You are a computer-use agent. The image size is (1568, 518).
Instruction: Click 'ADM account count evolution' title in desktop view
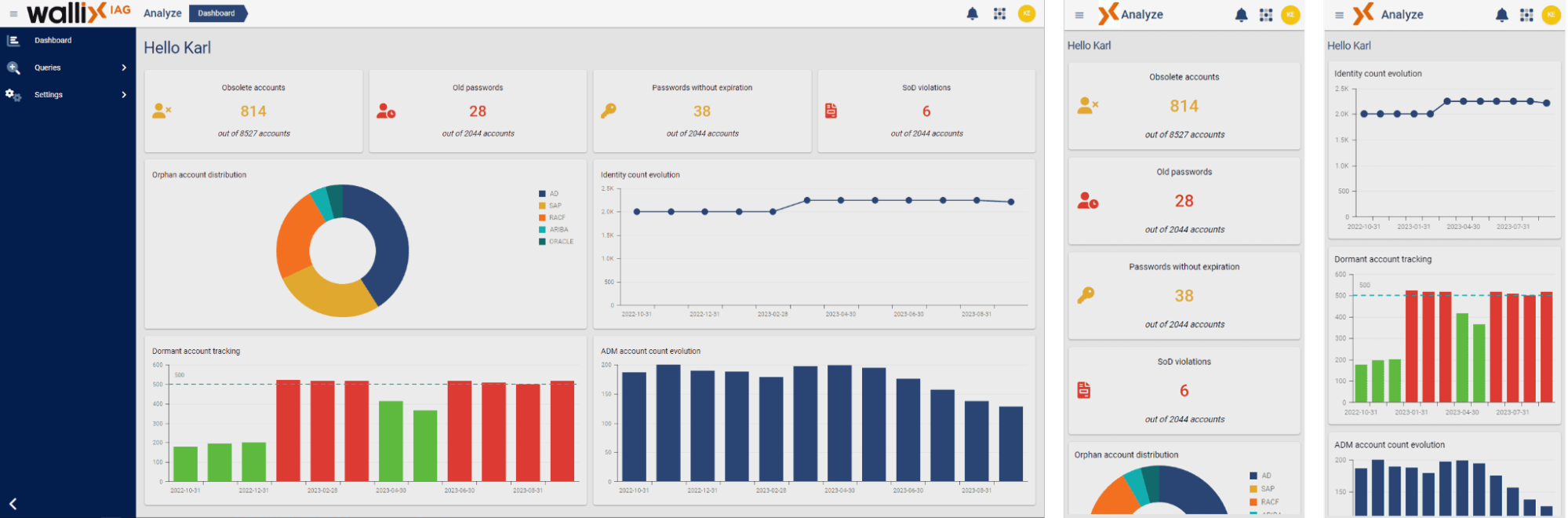[x=650, y=351]
